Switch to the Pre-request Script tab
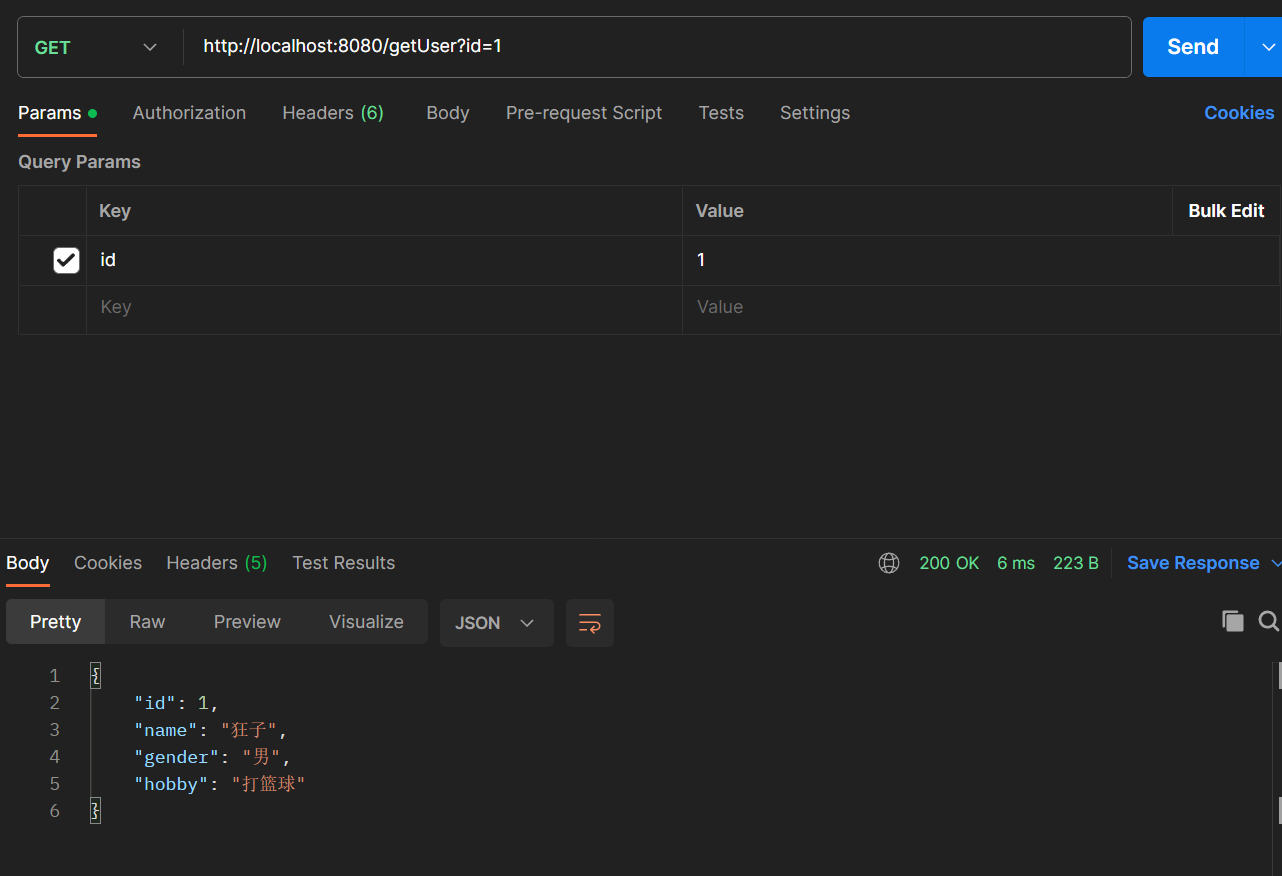Image resolution: width=1282 pixels, height=876 pixels. pyautogui.click(x=584, y=113)
